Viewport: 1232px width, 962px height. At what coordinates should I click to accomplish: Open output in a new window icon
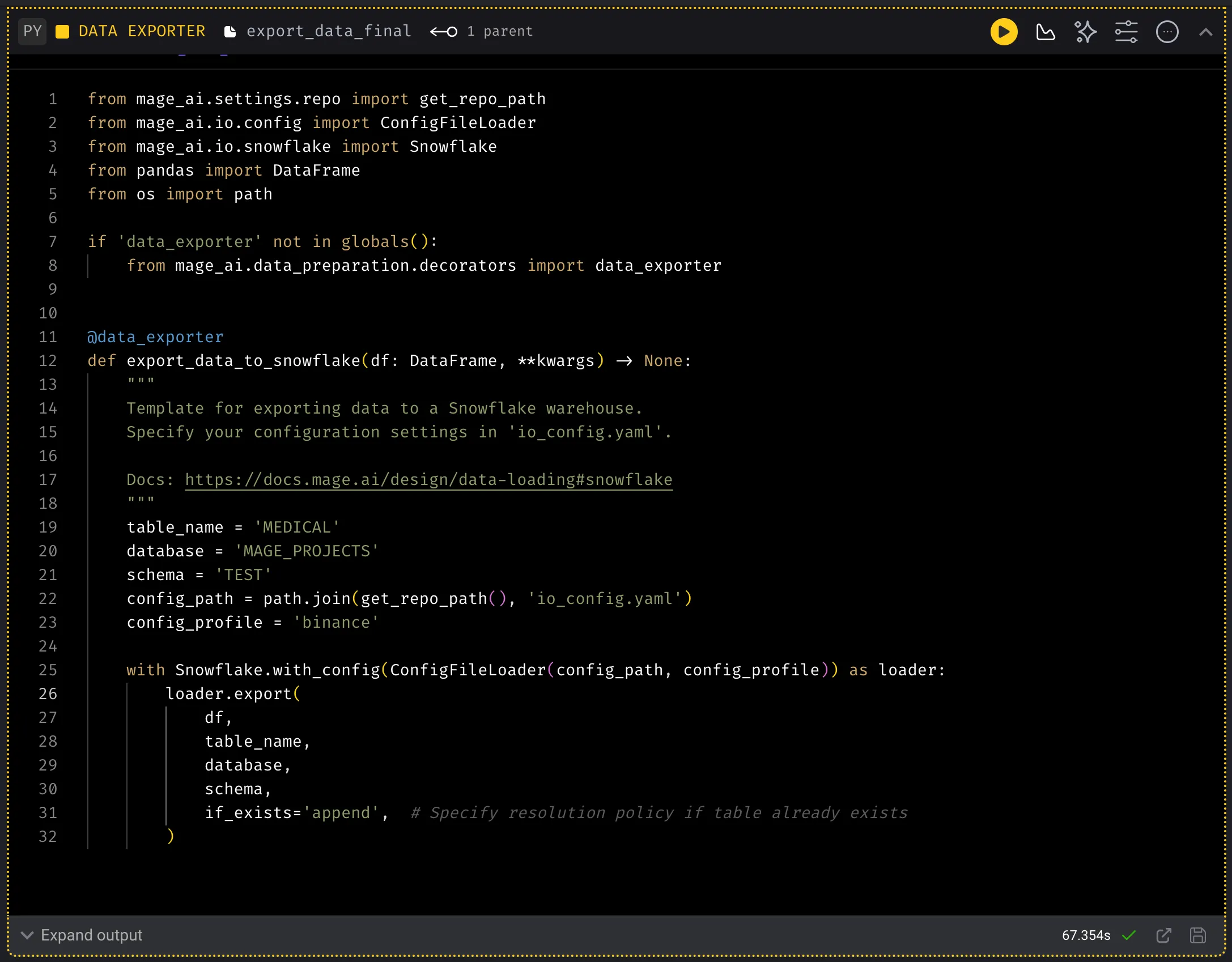click(1163, 935)
